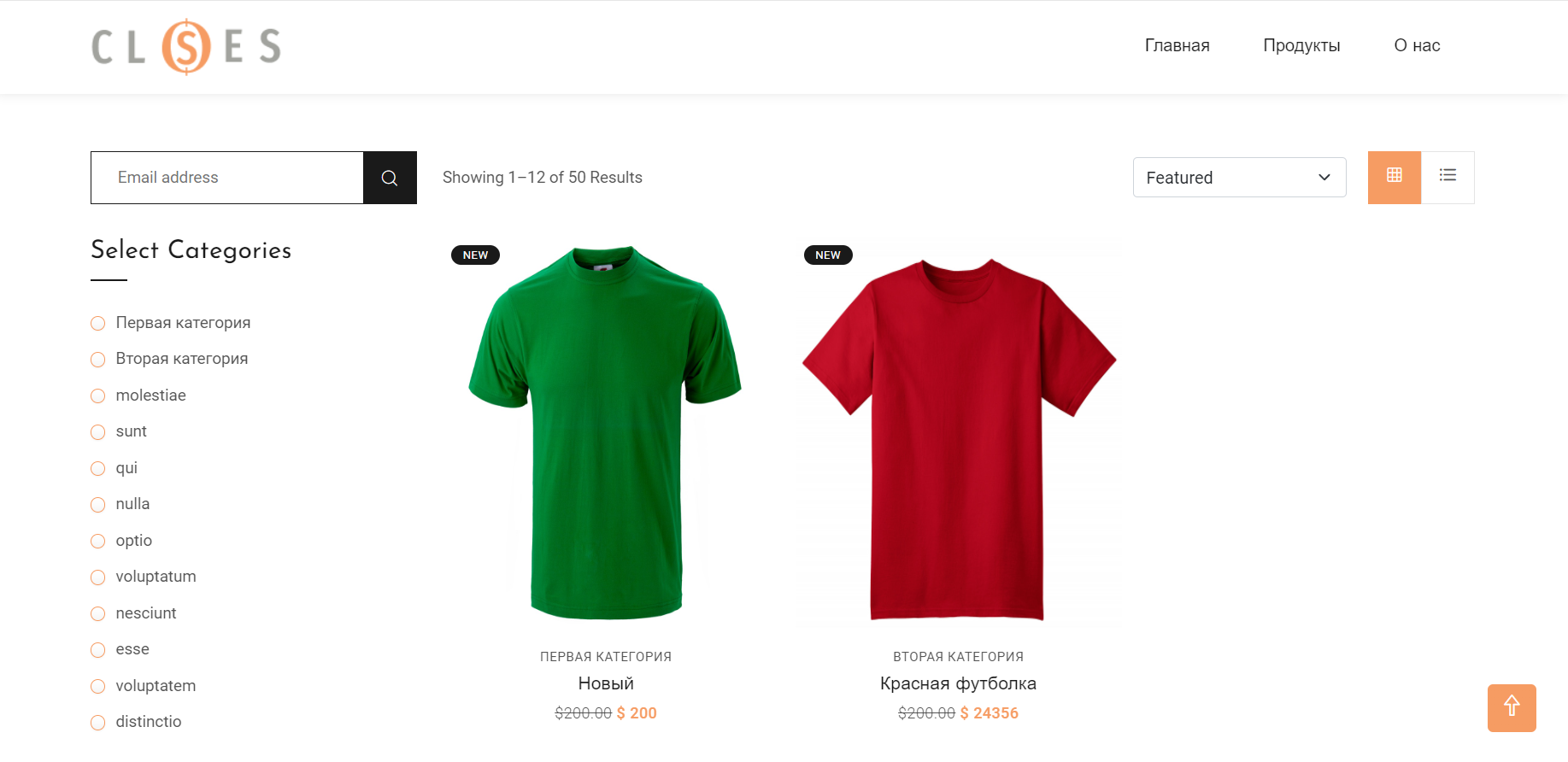Click the CLOSES site logo
Viewport: 1568px width, 762px height.
pos(186,47)
